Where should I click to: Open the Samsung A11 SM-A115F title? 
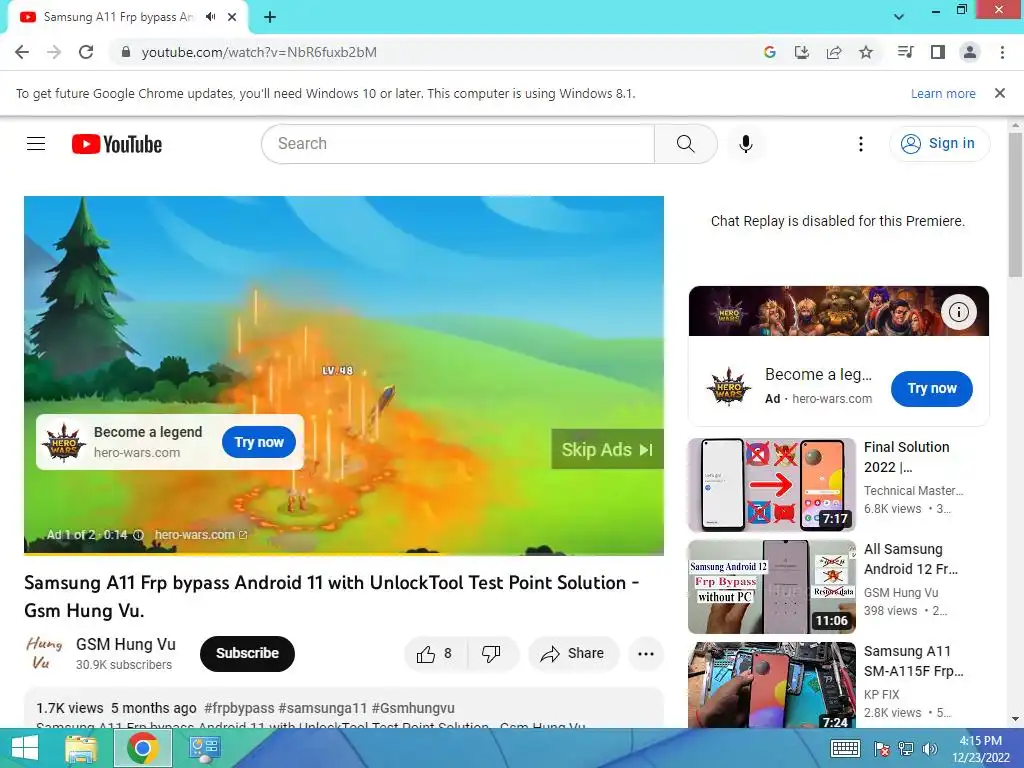(914, 661)
